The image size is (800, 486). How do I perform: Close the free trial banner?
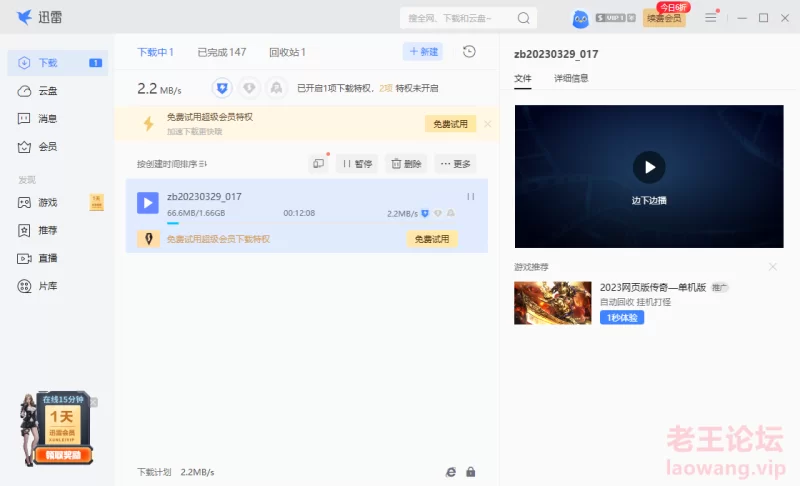pos(488,124)
